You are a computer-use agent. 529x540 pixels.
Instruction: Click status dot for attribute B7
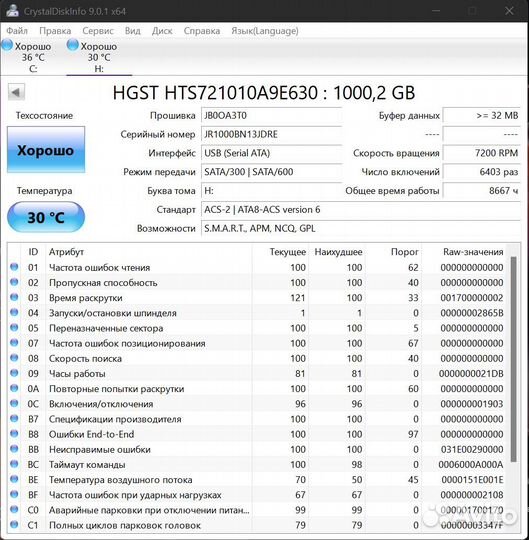click(14, 418)
